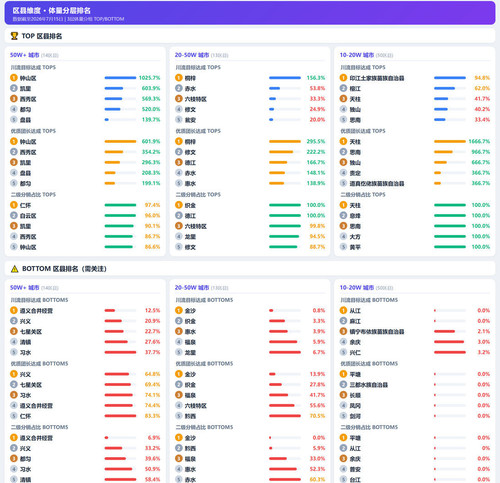
Task: Click the trophy icon beside TOP 区县排名
Action: (14, 36)
